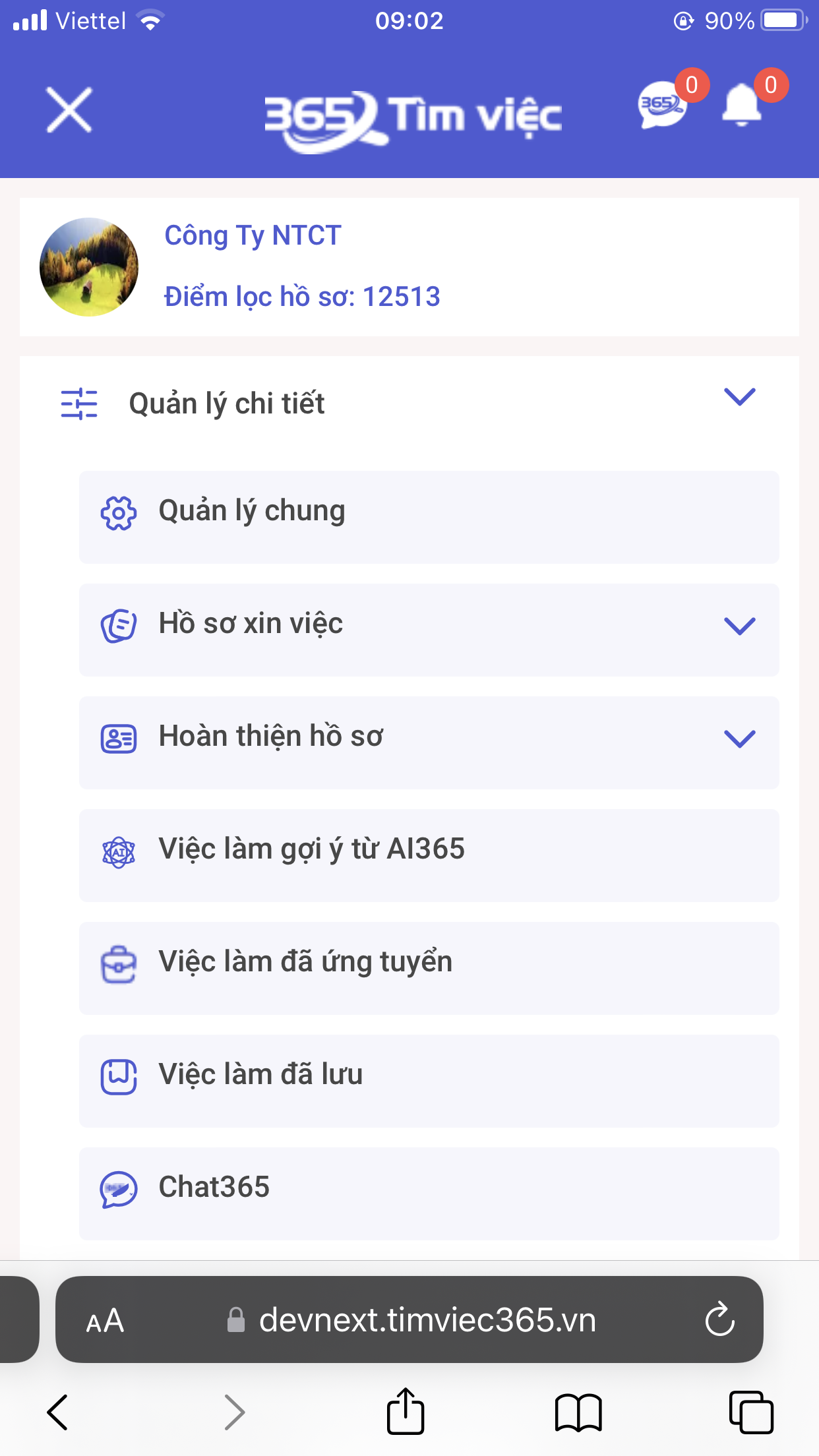Expand the Hồ sơ xin việc submenu
This screenshot has height=1456, width=819.
(x=740, y=626)
